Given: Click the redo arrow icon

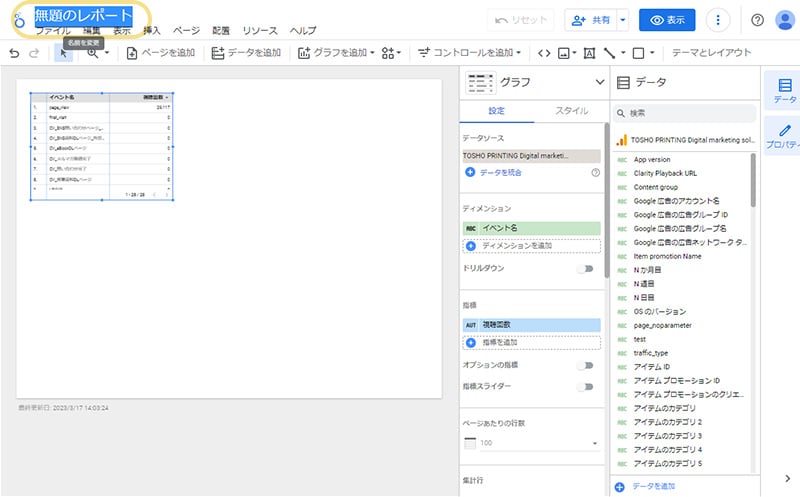Looking at the screenshot, I should point(34,53).
